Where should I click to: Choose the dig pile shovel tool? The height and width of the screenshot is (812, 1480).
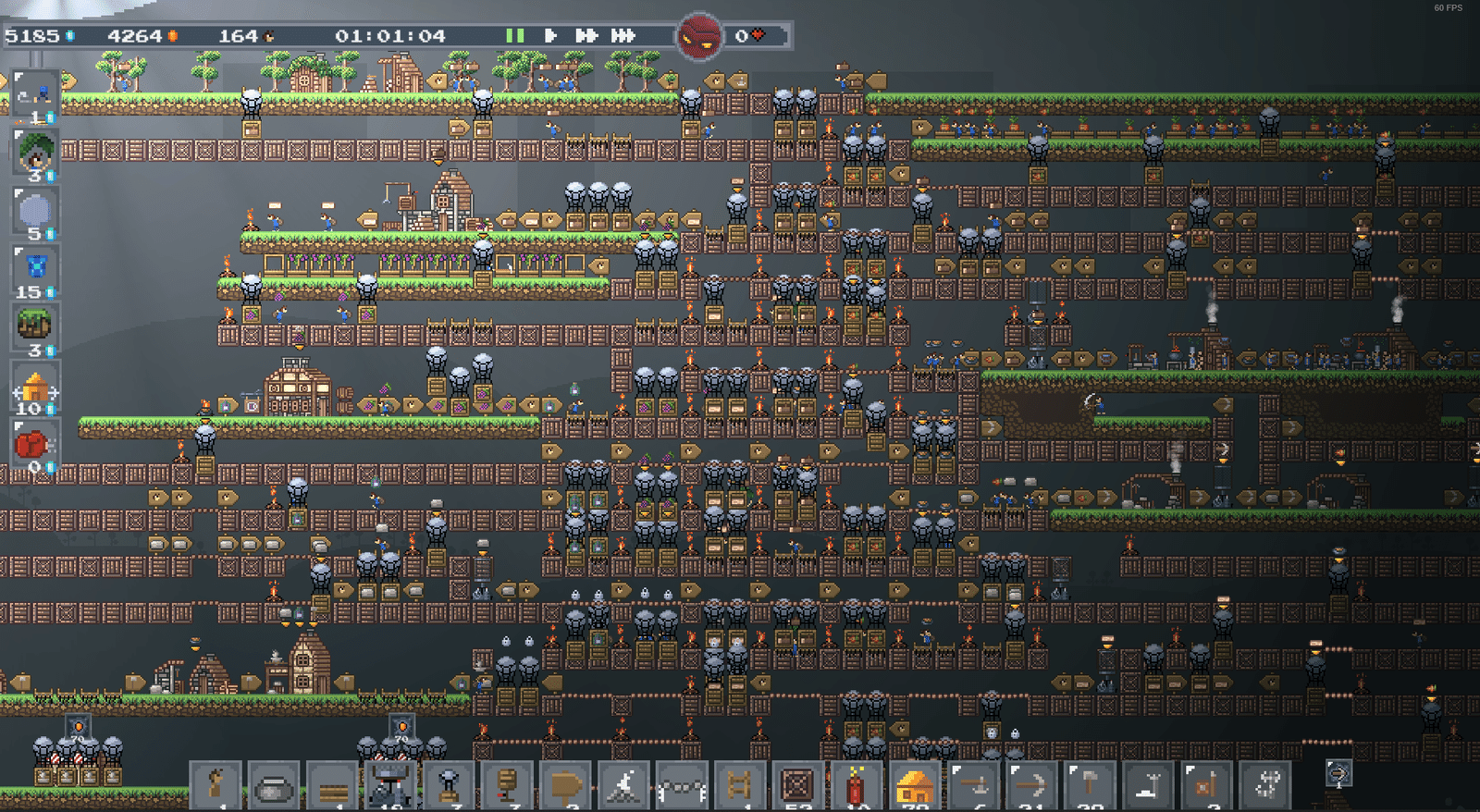(x=623, y=786)
